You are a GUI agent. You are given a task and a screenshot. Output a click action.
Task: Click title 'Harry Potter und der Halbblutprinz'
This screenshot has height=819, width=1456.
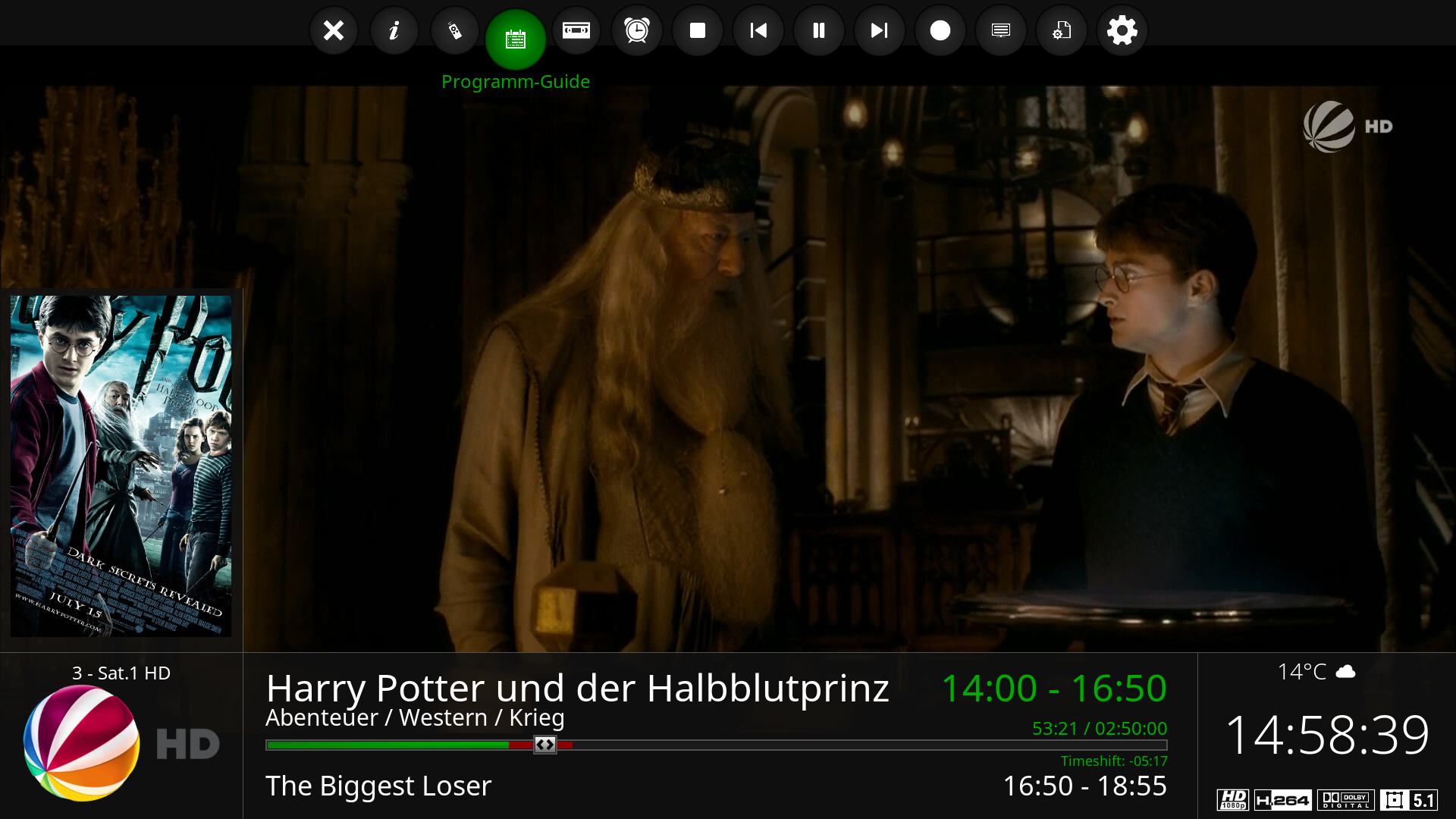(577, 689)
